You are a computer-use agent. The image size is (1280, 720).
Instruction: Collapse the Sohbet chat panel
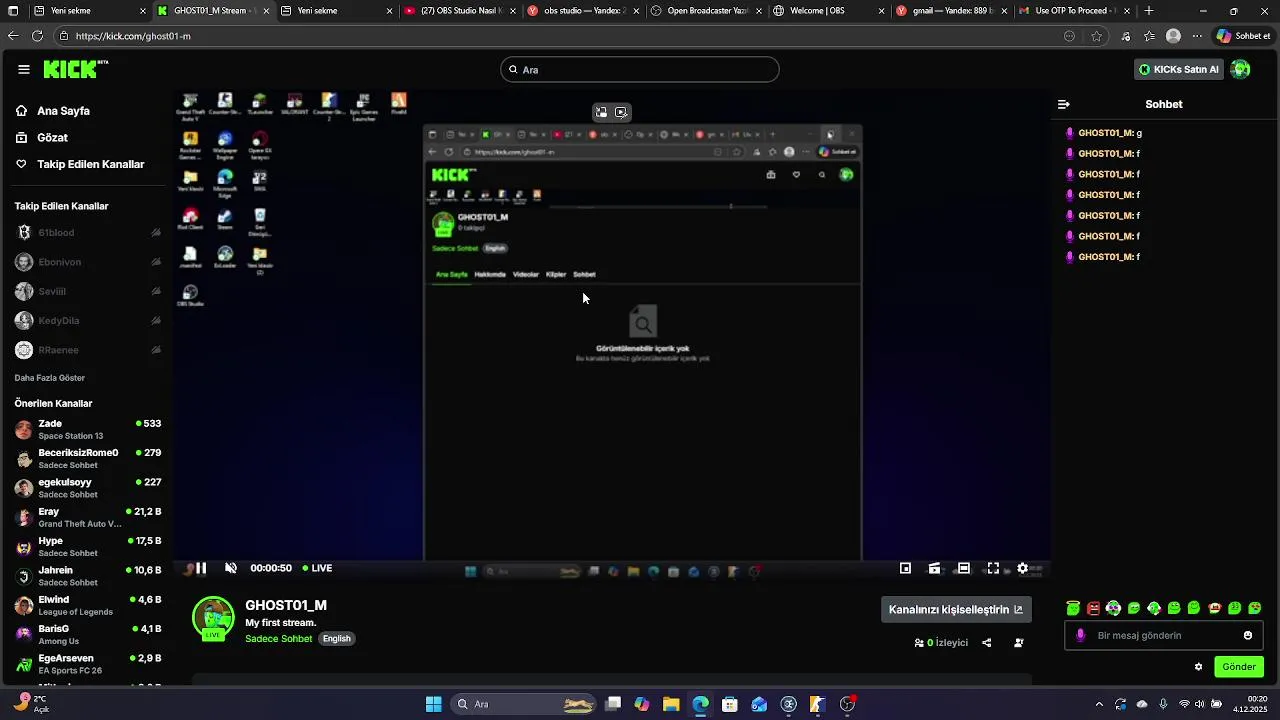(1064, 104)
